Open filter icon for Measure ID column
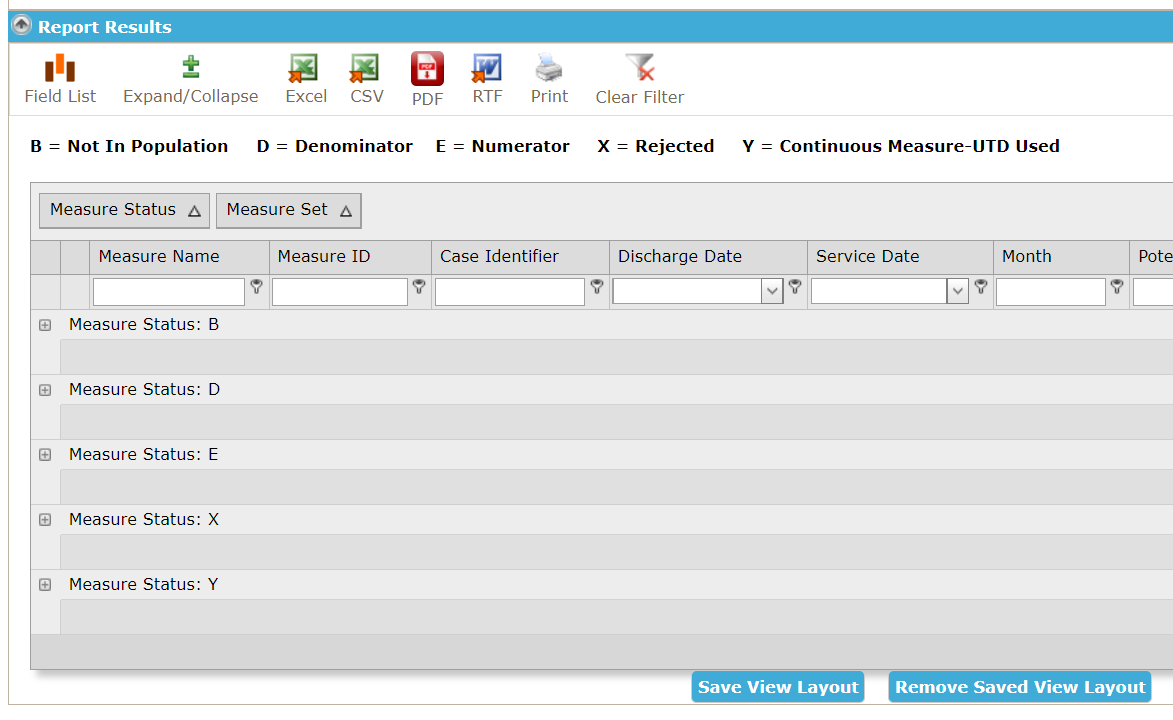 pyautogui.click(x=419, y=287)
